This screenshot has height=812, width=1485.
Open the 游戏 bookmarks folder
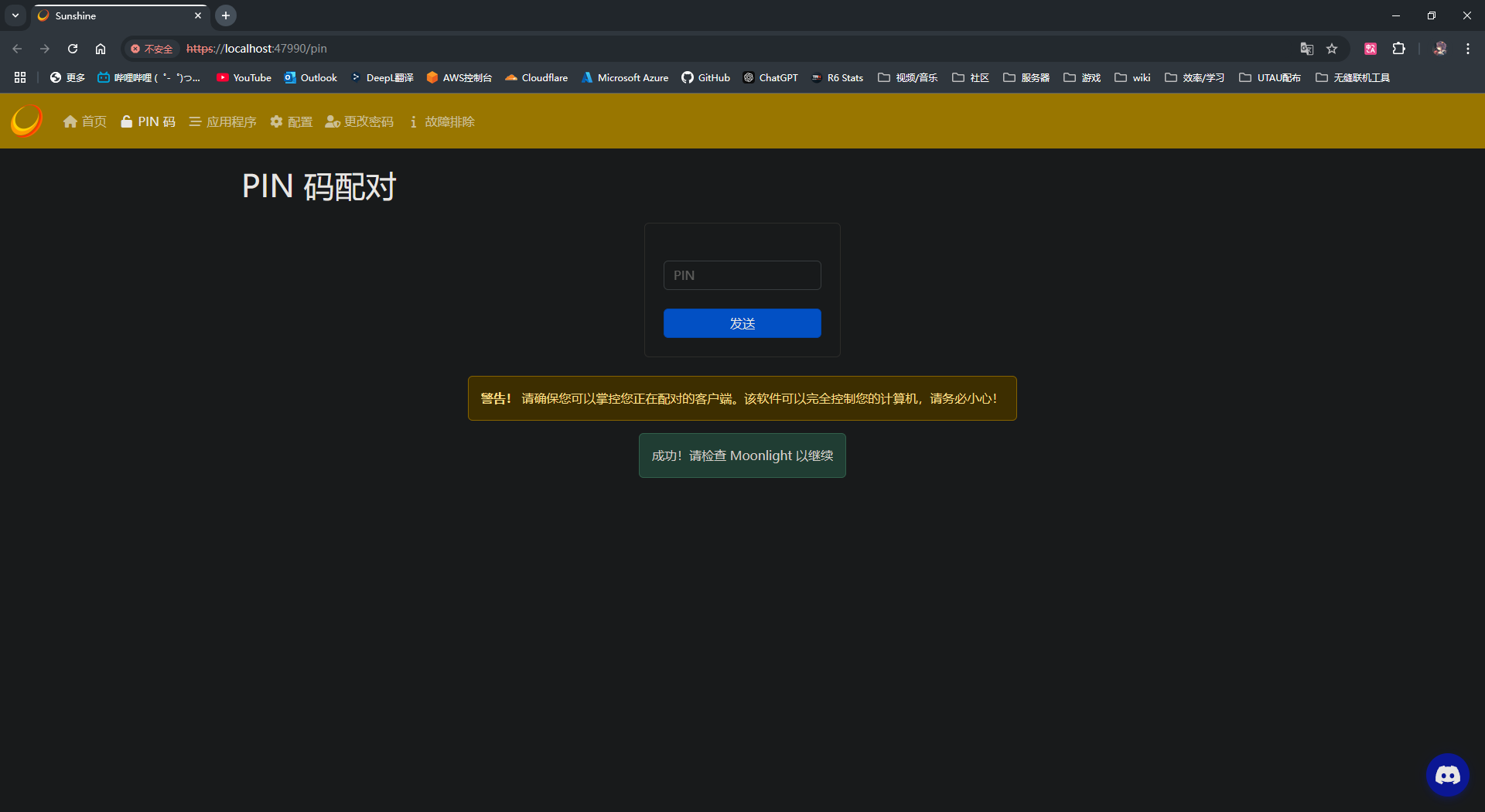(x=1082, y=77)
